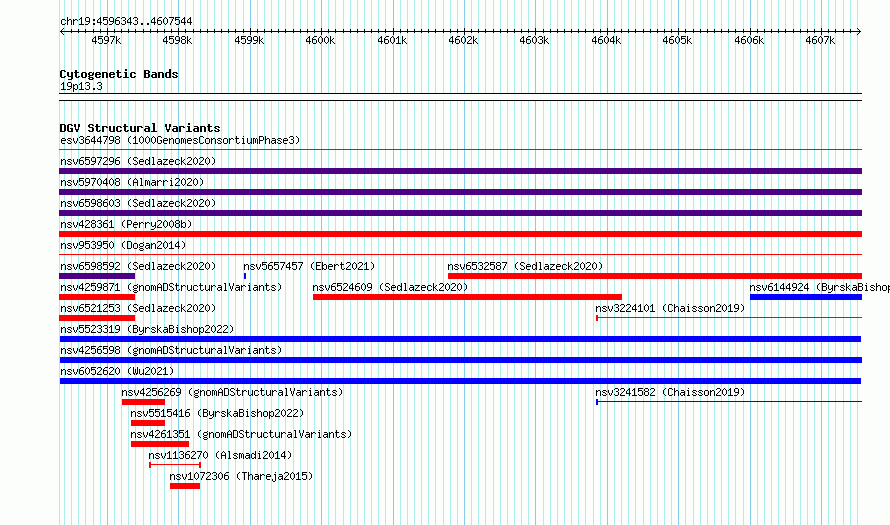
Task: Click the 4597k ruler position
Action: pos(106,40)
